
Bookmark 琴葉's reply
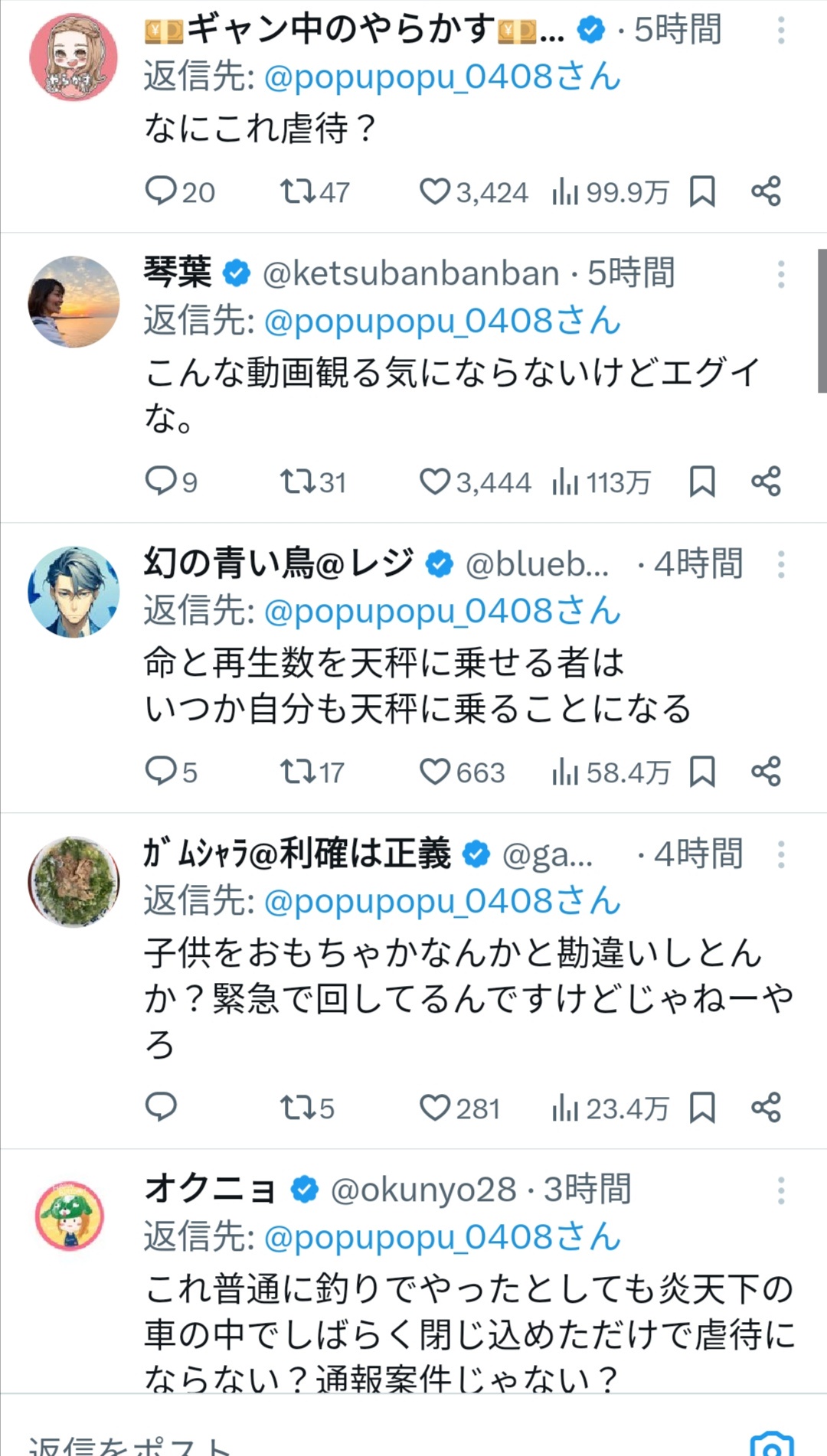[x=702, y=482]
